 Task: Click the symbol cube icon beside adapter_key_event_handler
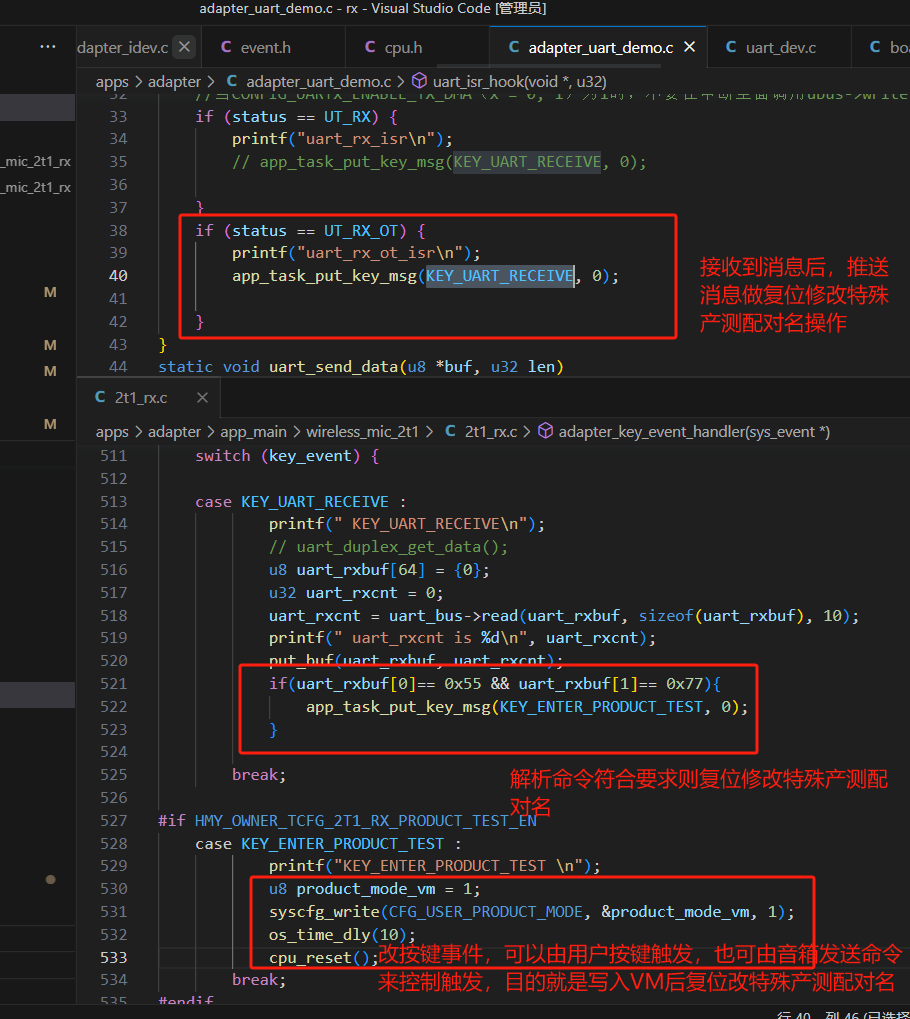coord(546,431)
